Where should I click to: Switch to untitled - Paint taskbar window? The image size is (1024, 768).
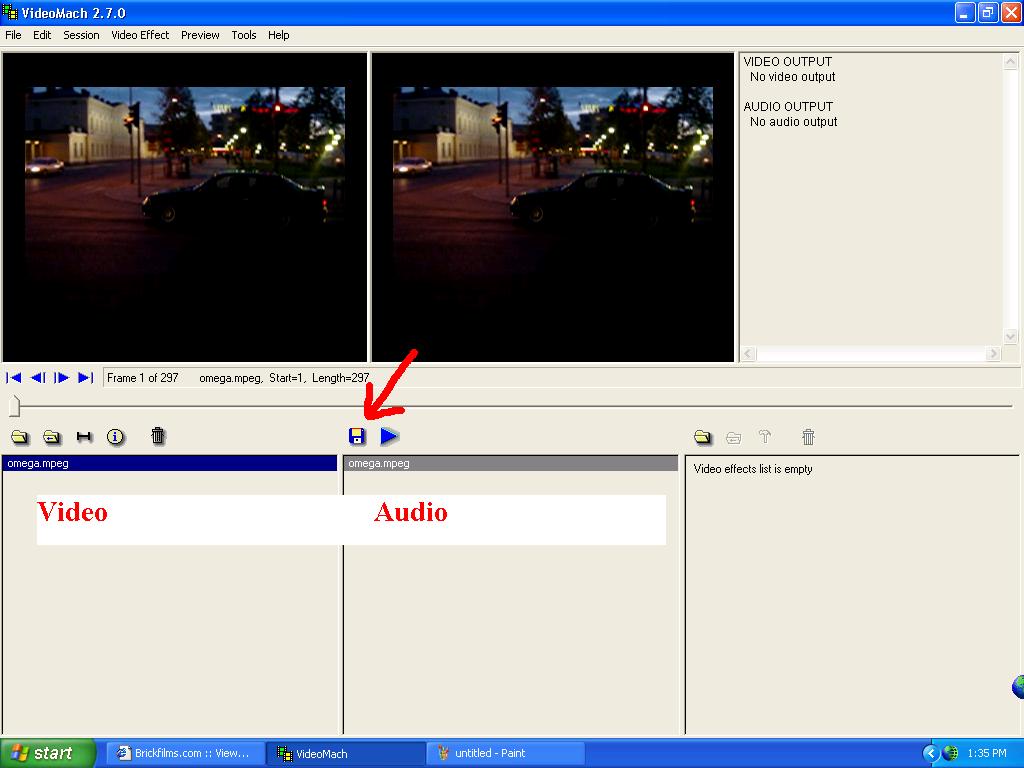point(505,753)
